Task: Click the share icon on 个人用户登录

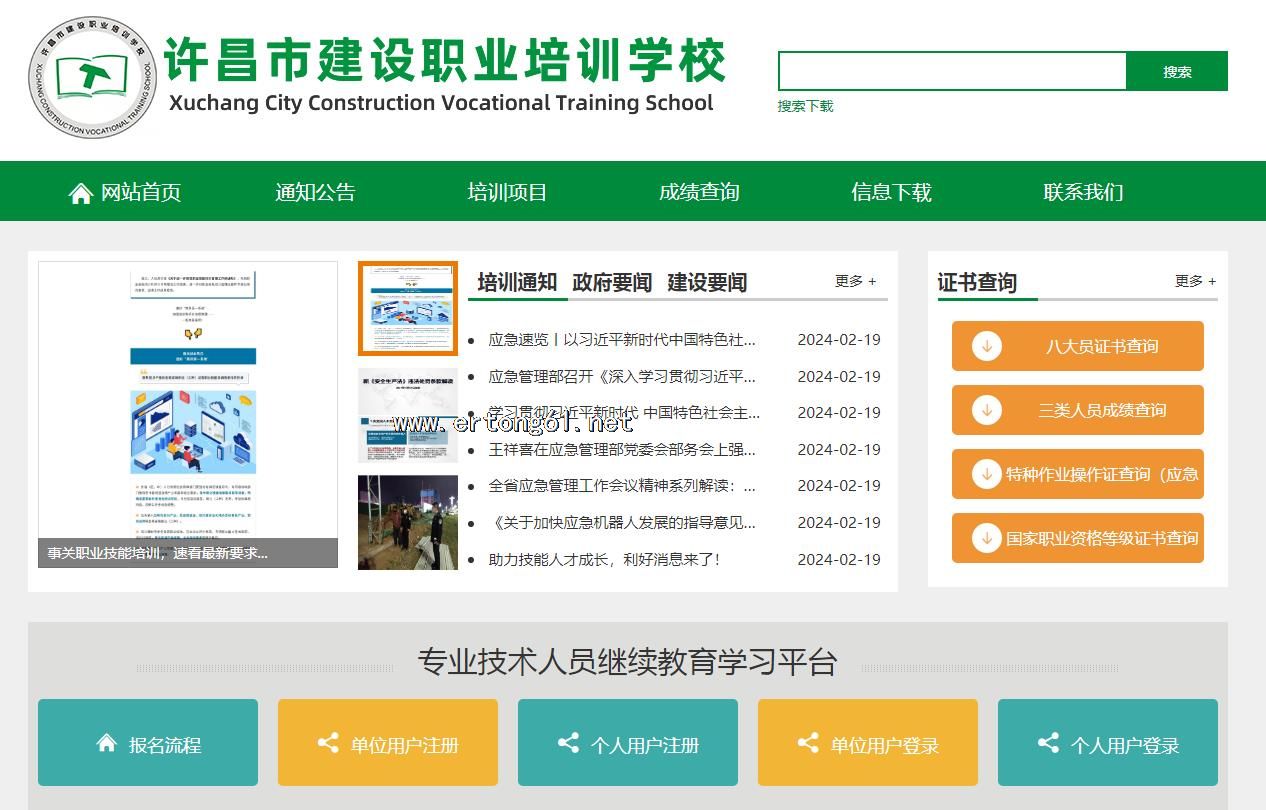Action: (1048, 743)
